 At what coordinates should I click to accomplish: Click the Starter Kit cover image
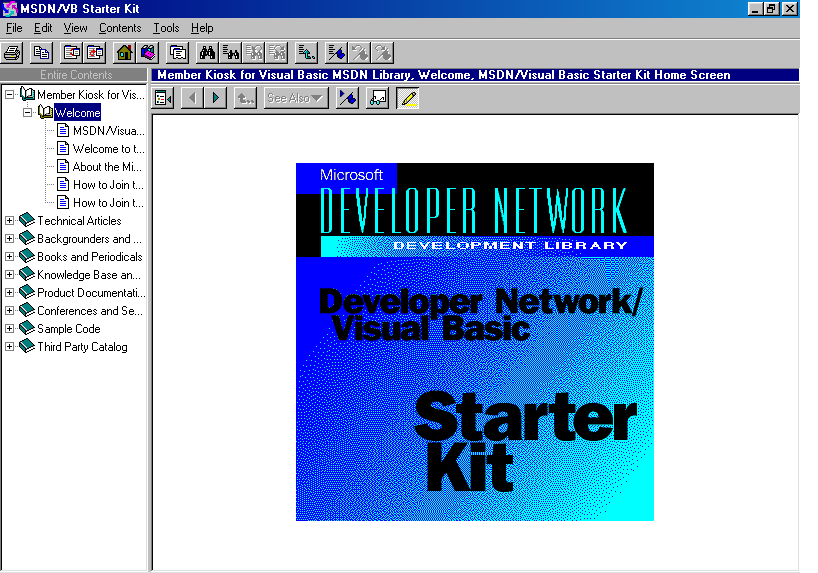click(x=475, y=342)
